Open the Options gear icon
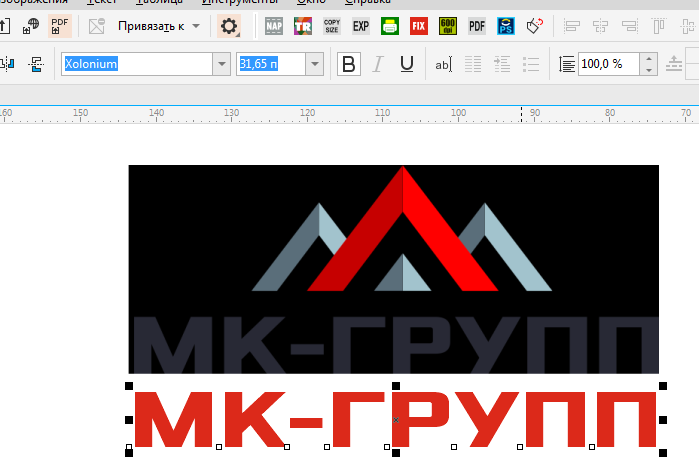 pos(229,26)
